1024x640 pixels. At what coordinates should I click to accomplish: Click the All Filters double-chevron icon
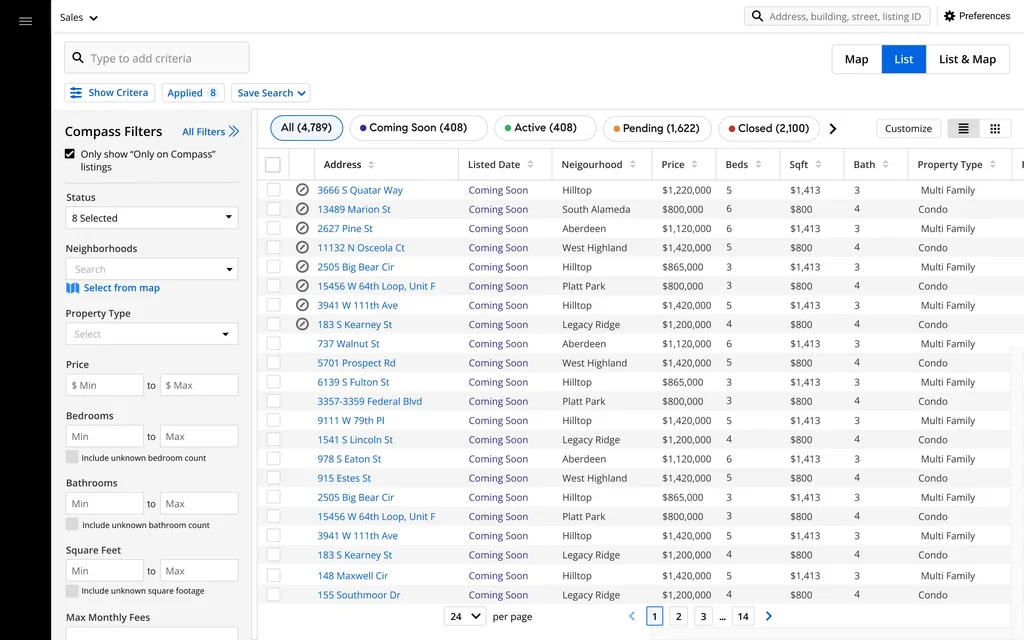[234, 131]
